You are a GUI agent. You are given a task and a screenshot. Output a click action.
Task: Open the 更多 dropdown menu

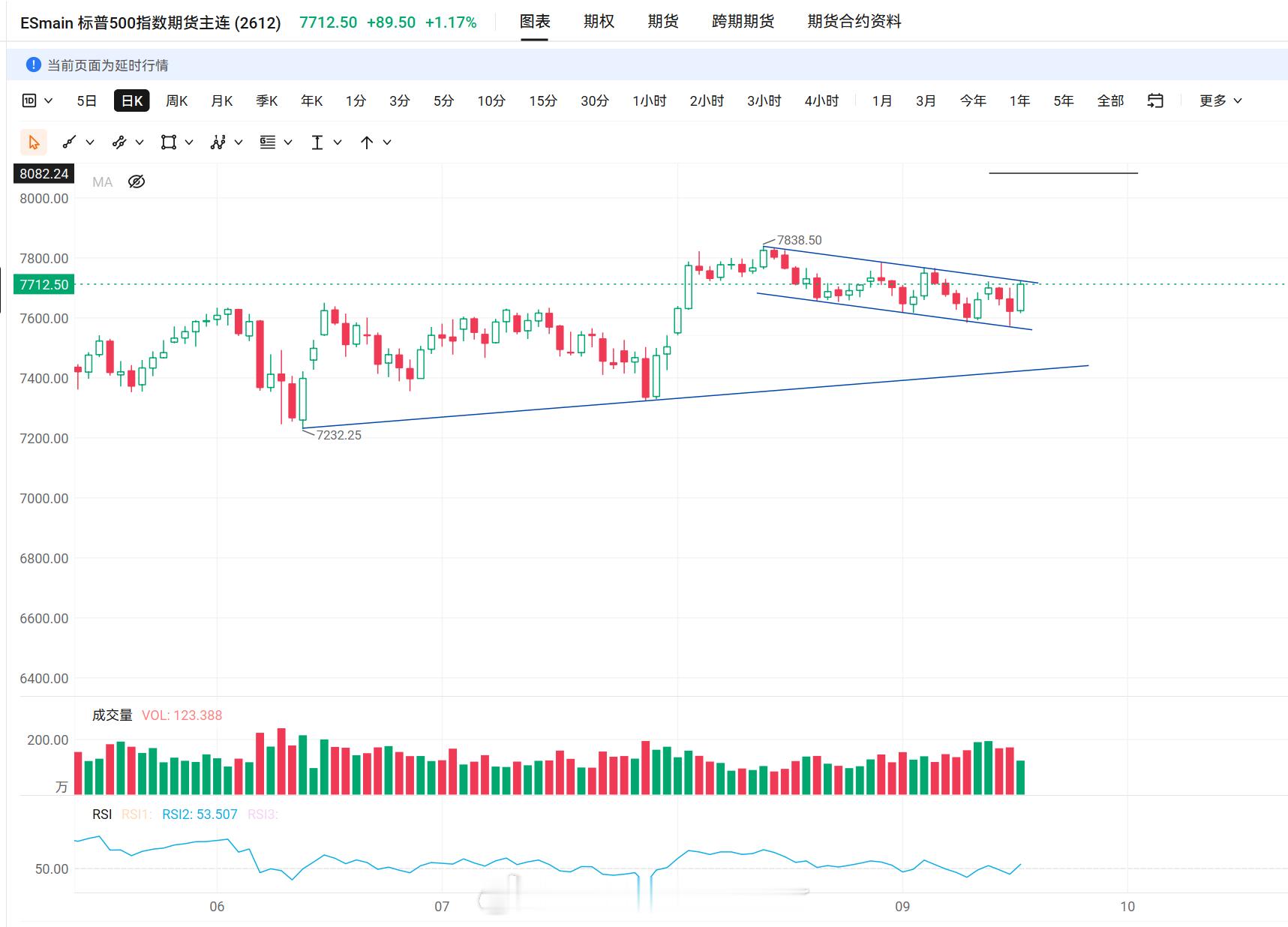click(x=1220, y=100)
